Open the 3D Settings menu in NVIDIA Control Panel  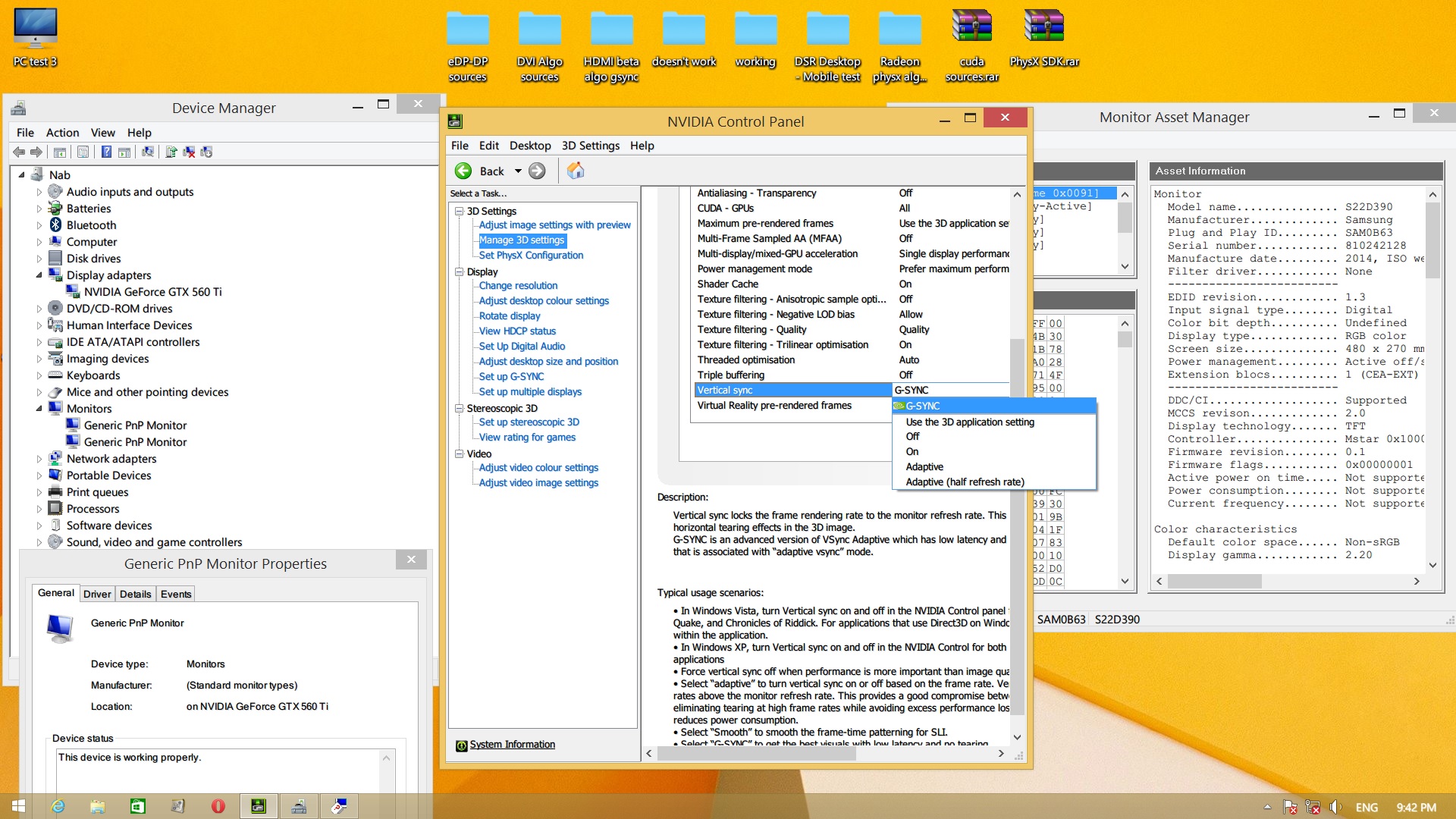coord(591,146)
